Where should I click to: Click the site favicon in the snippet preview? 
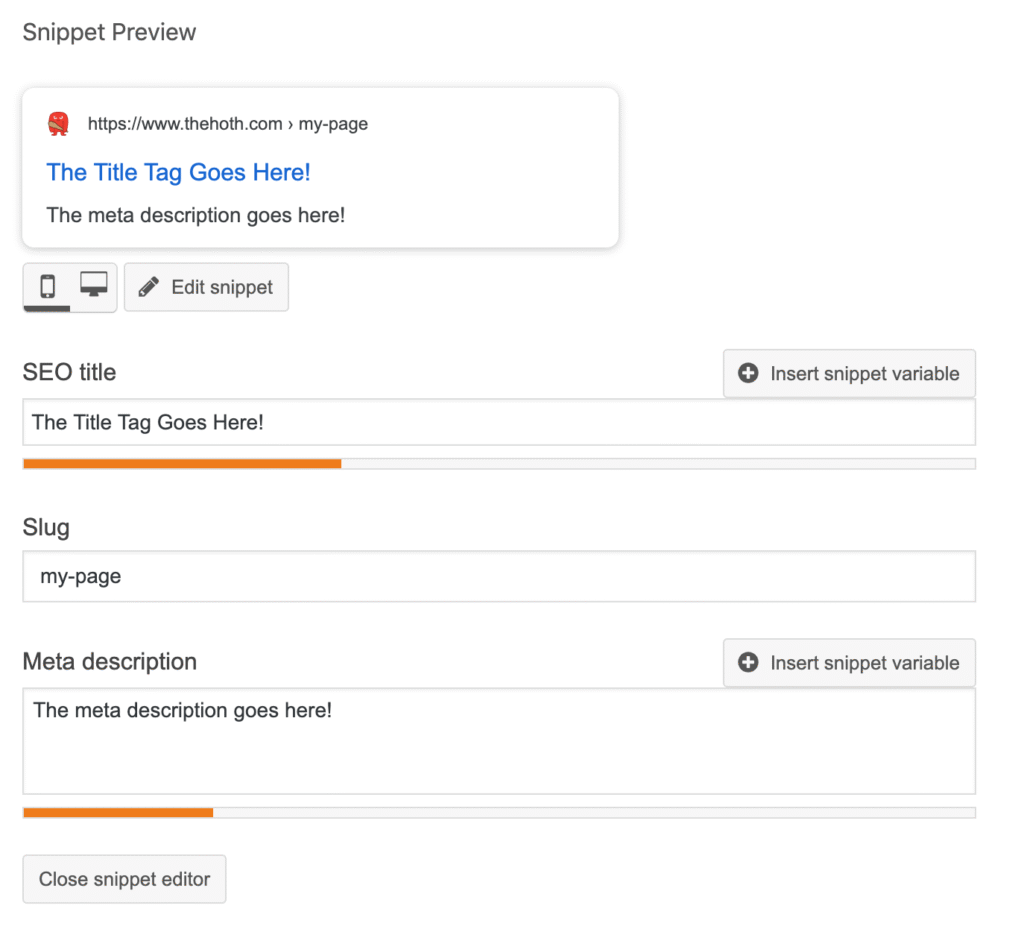tap(58, 123)
